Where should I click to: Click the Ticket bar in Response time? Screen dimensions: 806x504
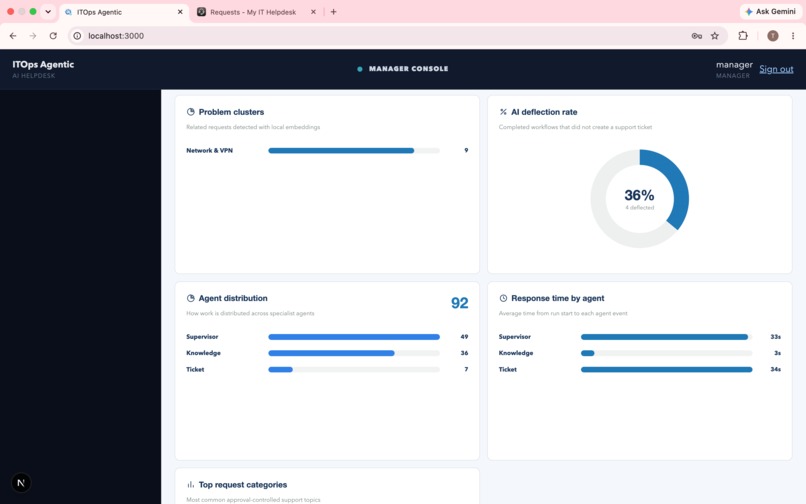tap(666, 370)
